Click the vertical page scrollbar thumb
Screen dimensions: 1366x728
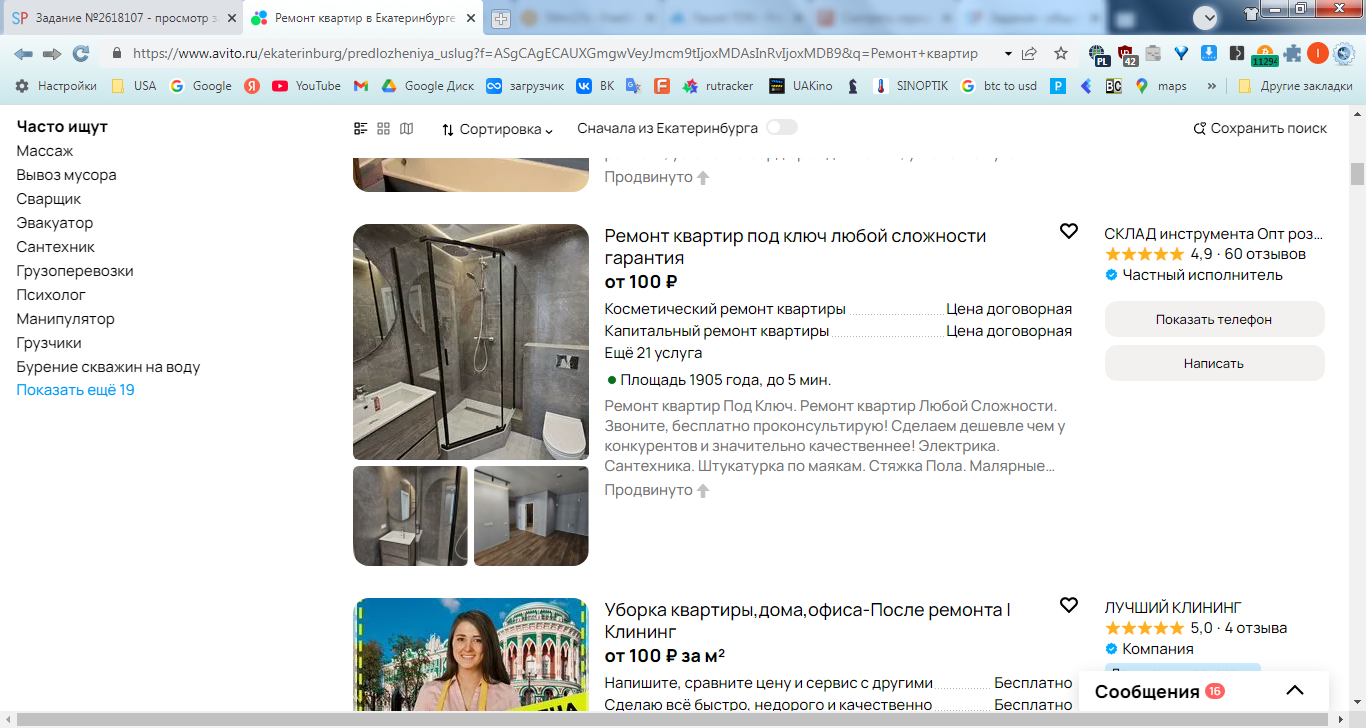coord(1357,174)
